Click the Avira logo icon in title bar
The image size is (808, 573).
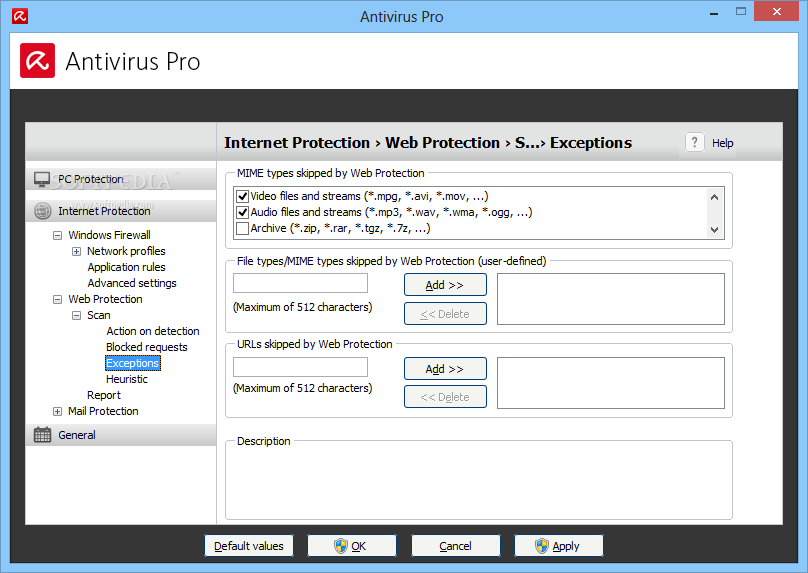tap(20, 16)
